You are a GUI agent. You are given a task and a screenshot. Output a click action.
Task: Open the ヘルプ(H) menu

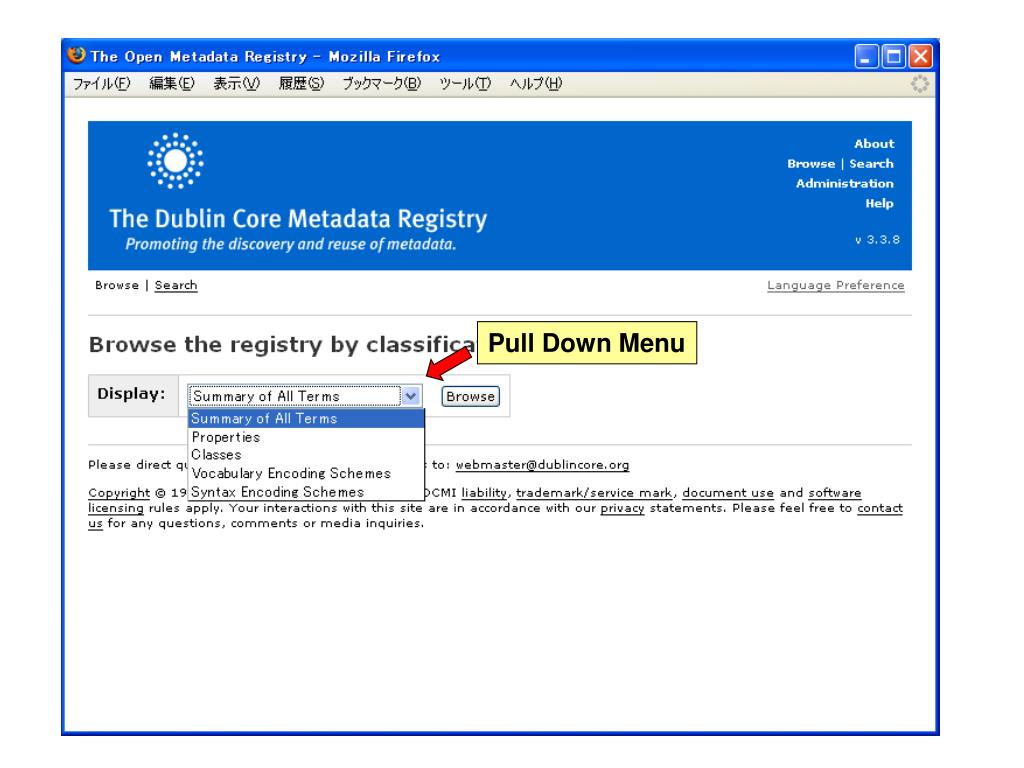coord(536,84)
